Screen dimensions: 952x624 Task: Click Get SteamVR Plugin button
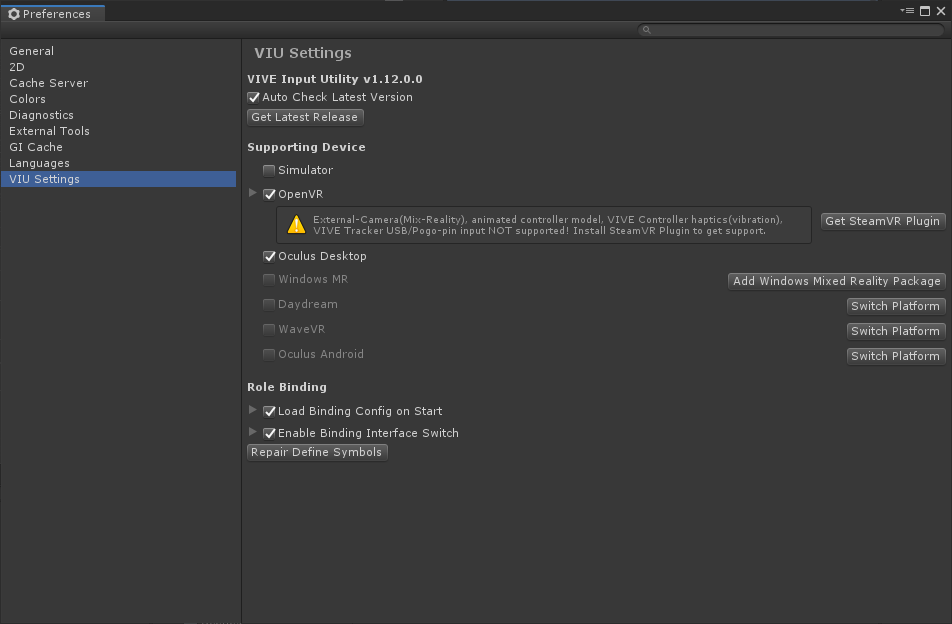883,221
